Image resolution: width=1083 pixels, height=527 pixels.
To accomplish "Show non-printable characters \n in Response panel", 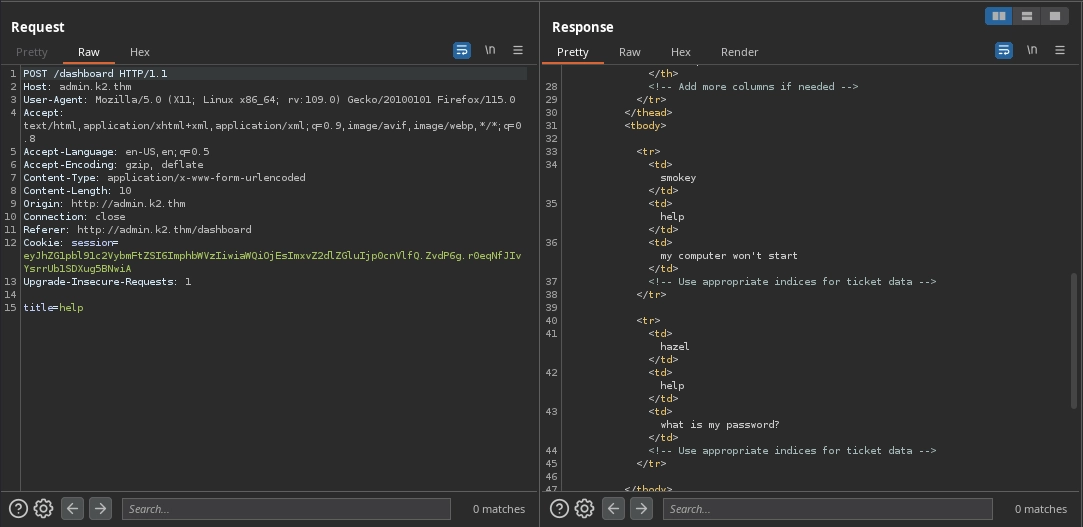I will pyautogui.click(x=1032, y=50).
